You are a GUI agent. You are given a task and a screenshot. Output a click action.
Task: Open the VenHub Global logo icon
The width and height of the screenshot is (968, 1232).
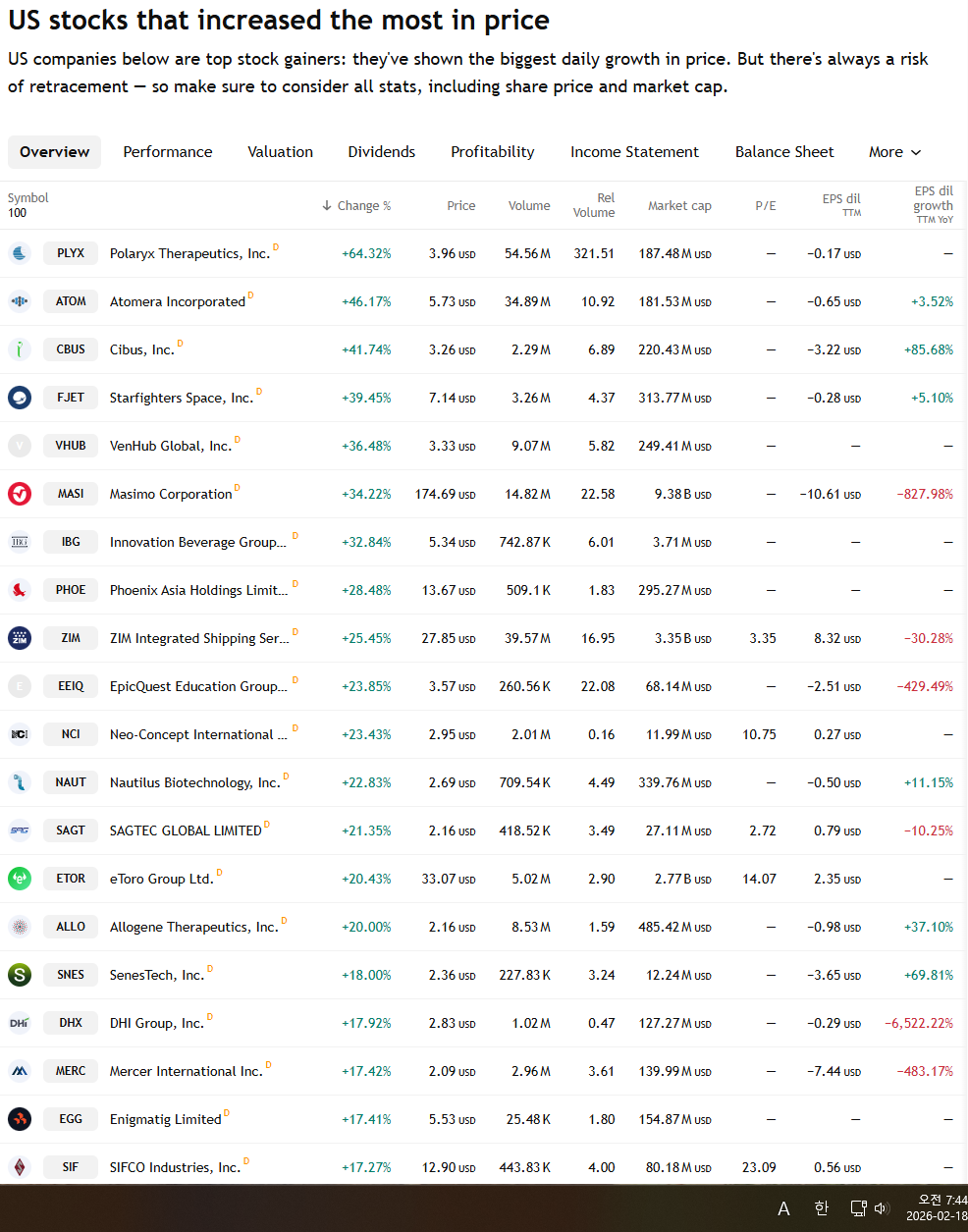pyautogui.click(x=20, y=446)
